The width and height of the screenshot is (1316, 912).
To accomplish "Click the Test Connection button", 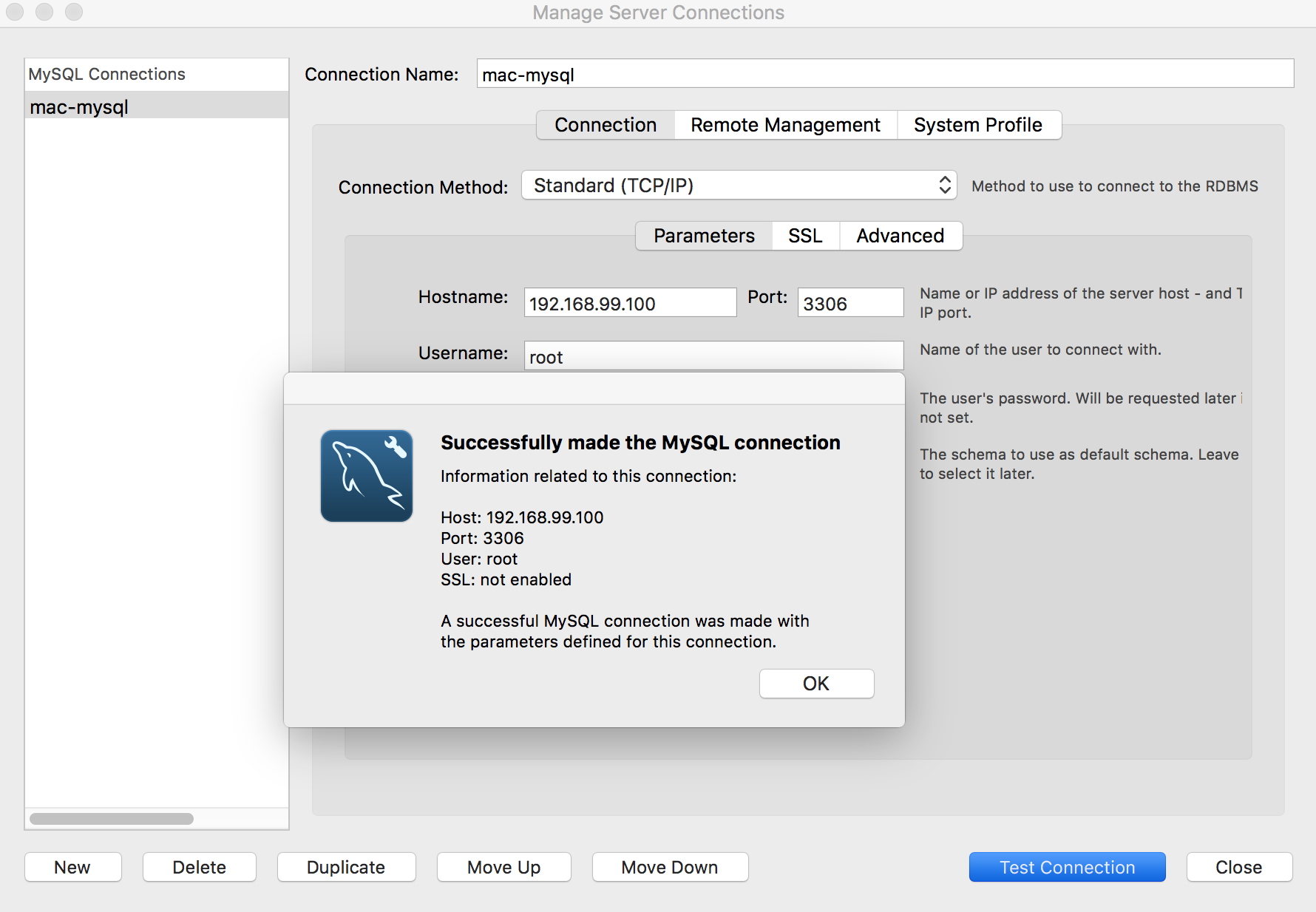I will [x=1067, y=867].
